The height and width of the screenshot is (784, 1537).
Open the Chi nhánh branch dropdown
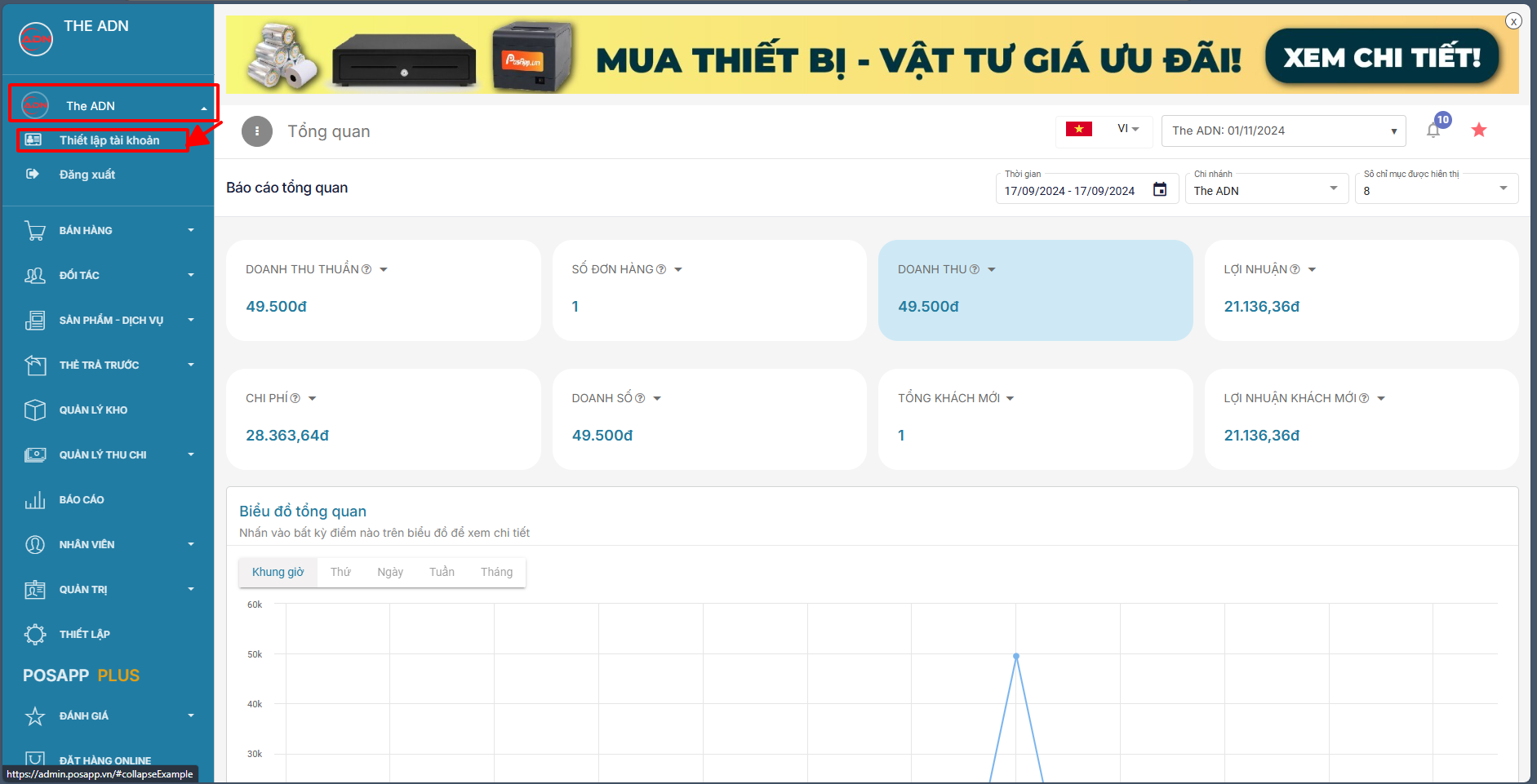click(1267, 188)
